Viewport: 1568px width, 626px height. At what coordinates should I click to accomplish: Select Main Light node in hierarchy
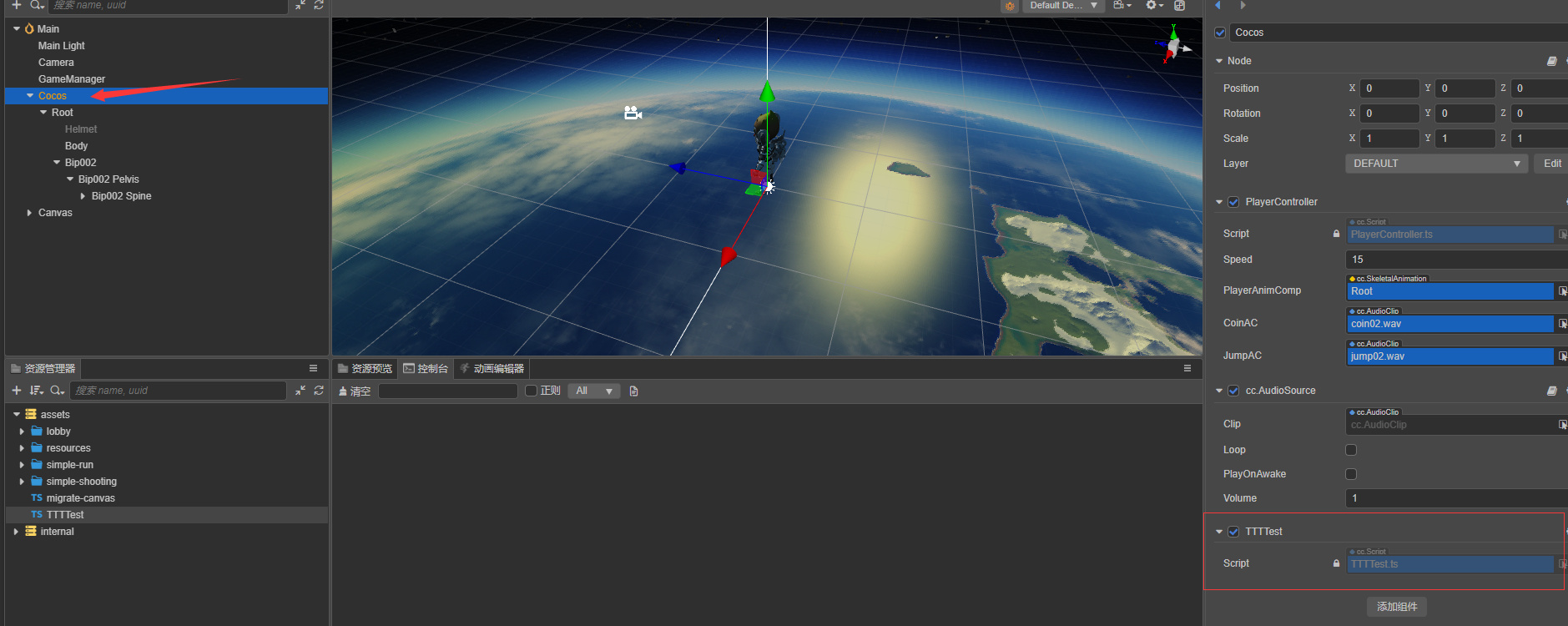pos(61,46)
